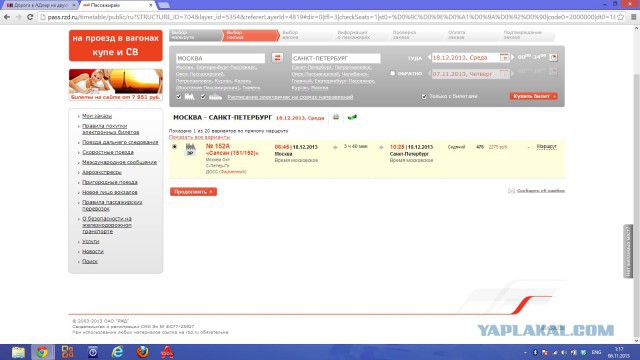Image resolution: width=640 pixels, height=360 pixels.
Task: Click the volume icon in system tray
Action: coord(564,352)
